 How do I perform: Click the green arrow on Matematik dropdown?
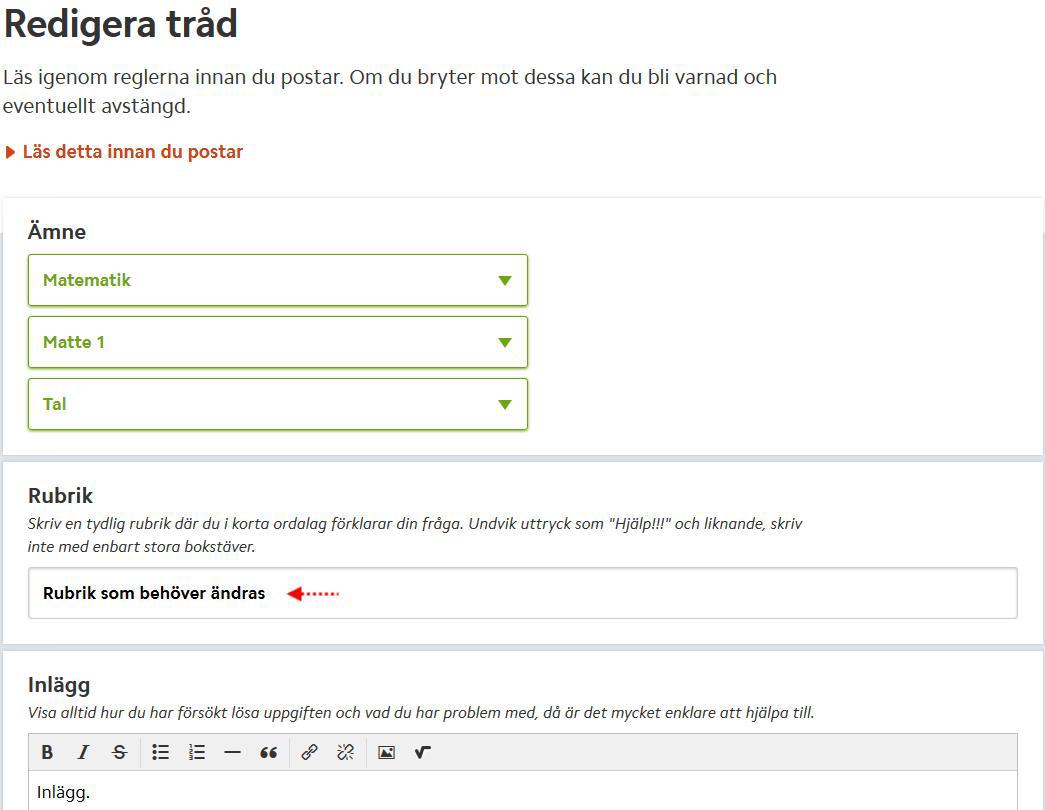[x=505, y=281]
